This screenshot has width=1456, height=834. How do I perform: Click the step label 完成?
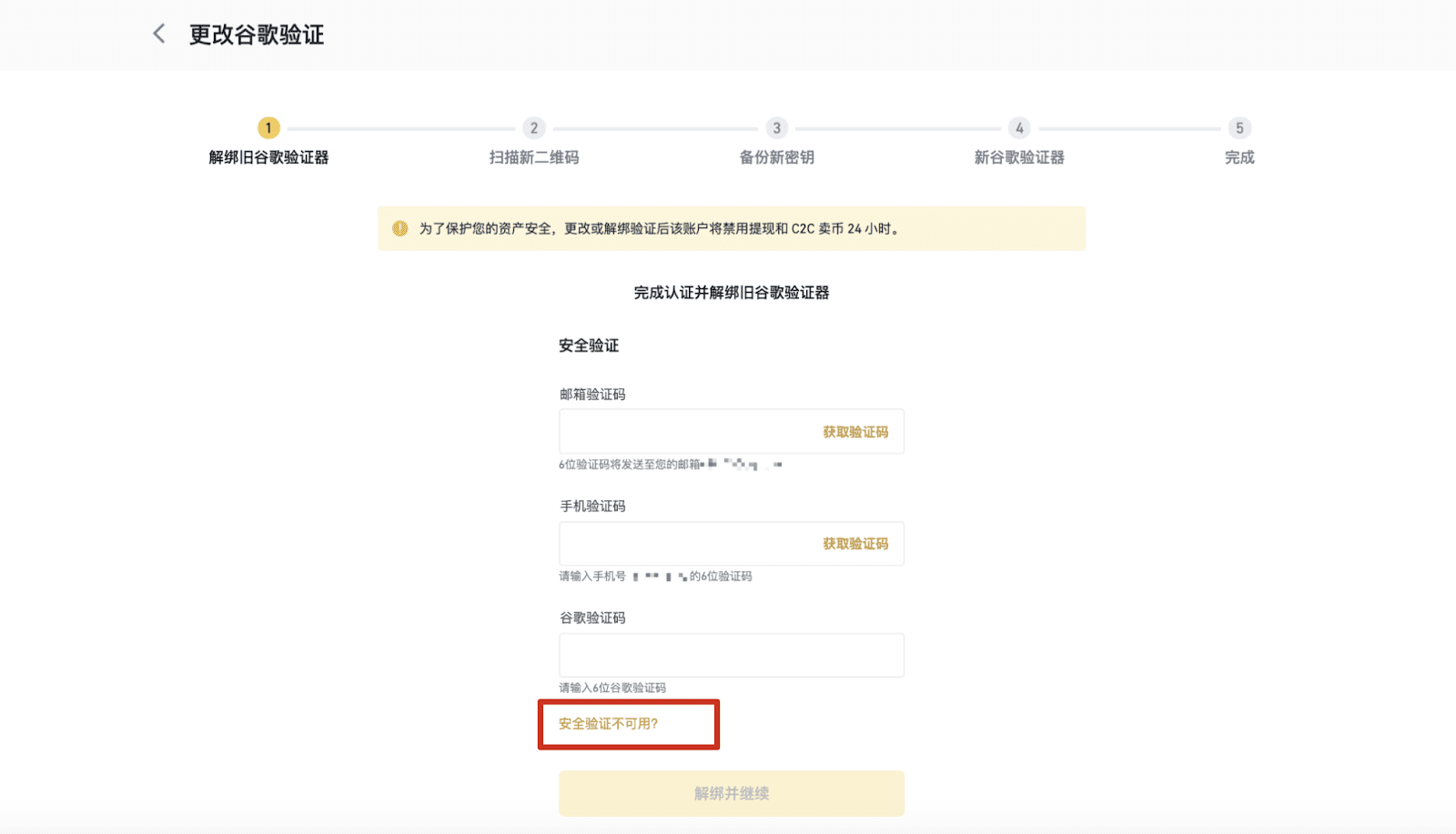tap(1239, 157)
